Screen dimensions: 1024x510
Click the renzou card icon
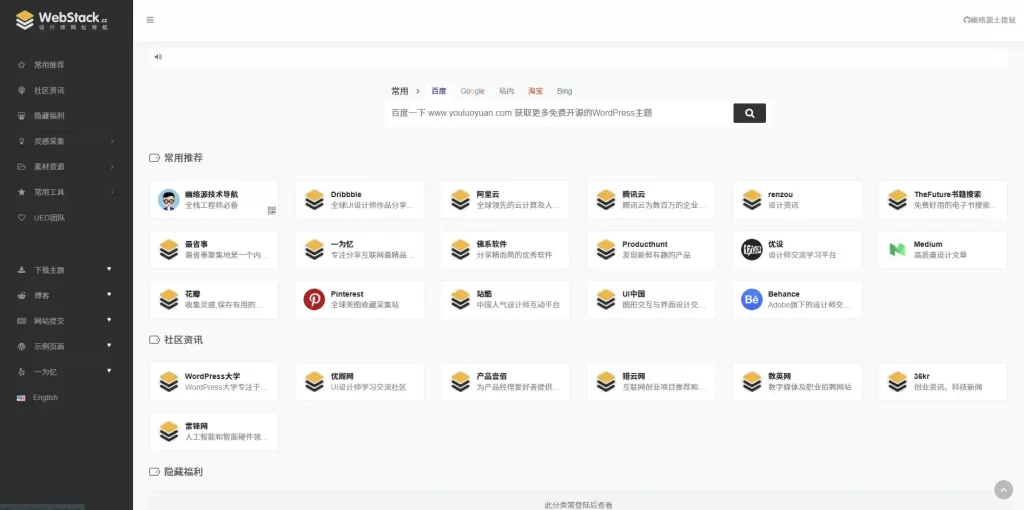[752, 200]
